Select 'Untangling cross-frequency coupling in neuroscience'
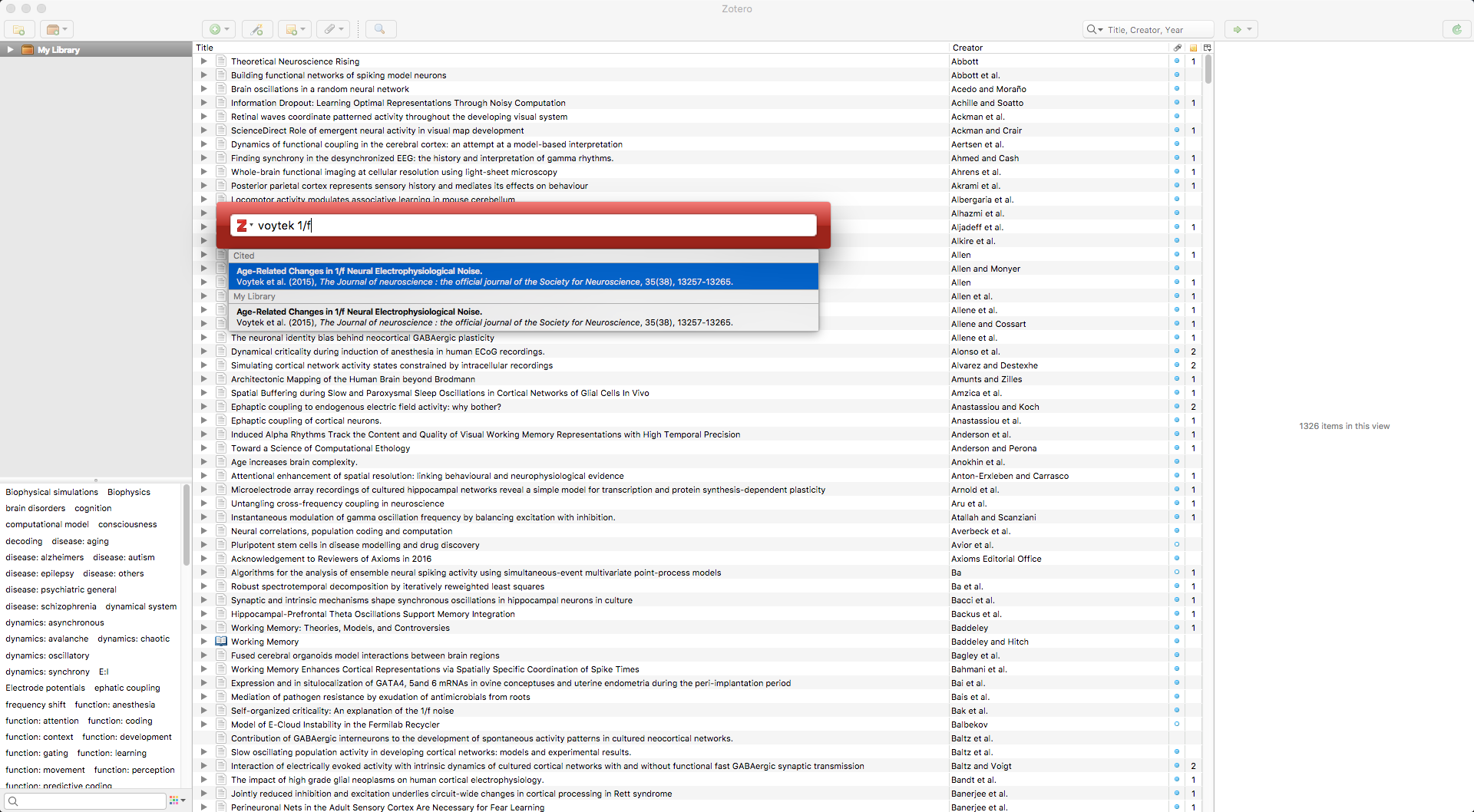Image resolution: width=1474 pixels, height=812 pixels. point(338,503)
